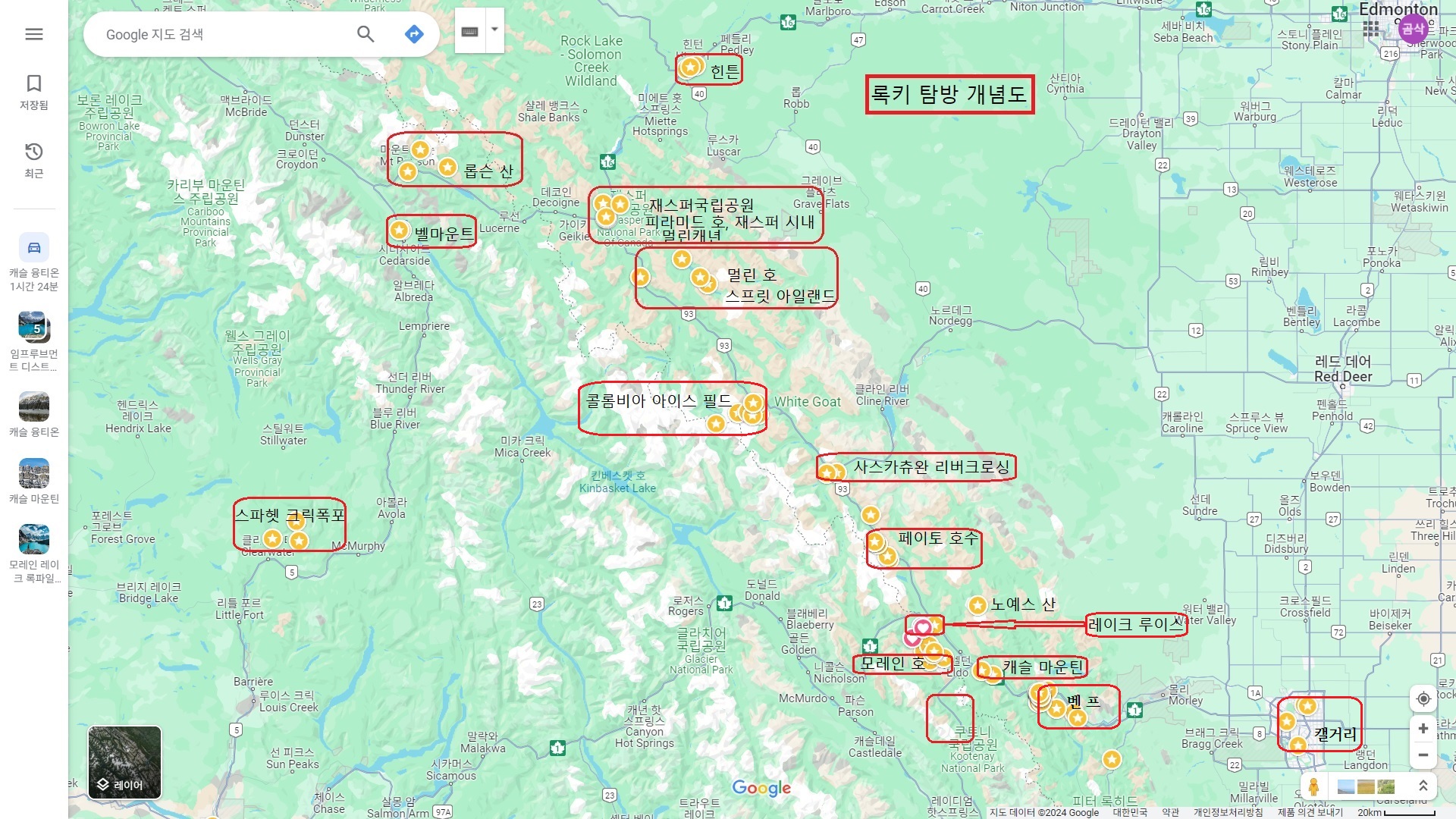Select the Street View pegman
Screen dimensions: 1456x819
[x=1314, y=786]
